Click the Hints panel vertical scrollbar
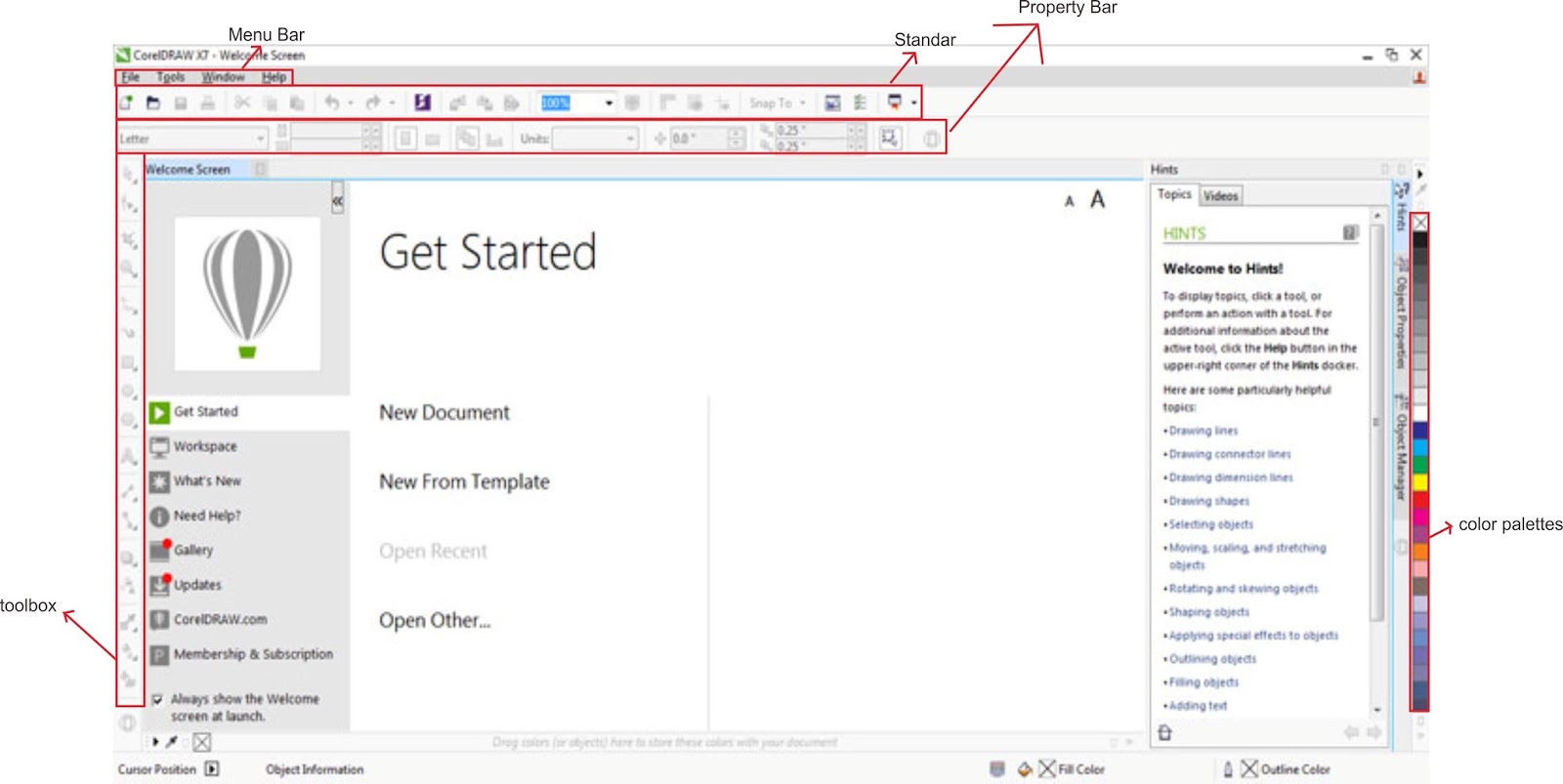Viewport: 1563px width, 784px height. 1377,423
